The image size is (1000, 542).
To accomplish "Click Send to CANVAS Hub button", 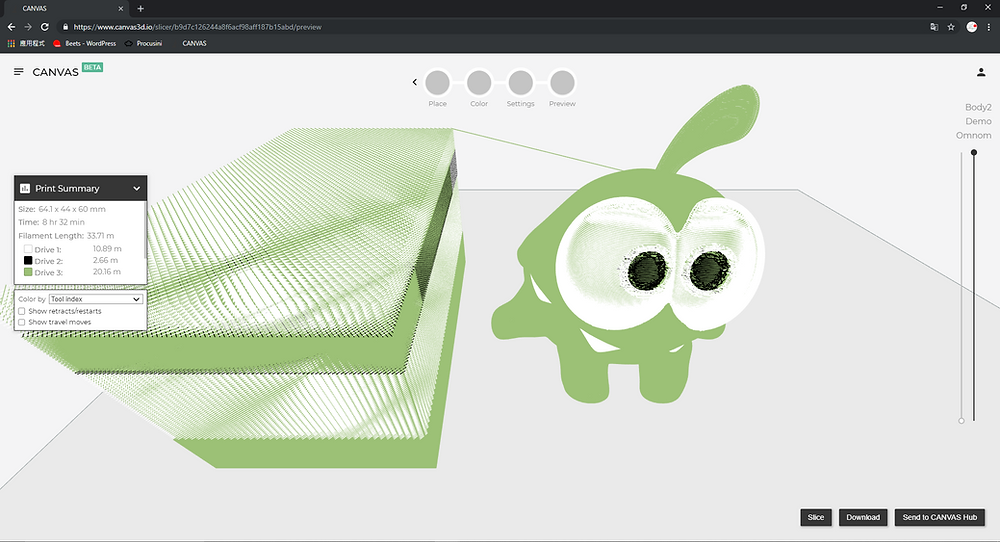I will [939, 517].
